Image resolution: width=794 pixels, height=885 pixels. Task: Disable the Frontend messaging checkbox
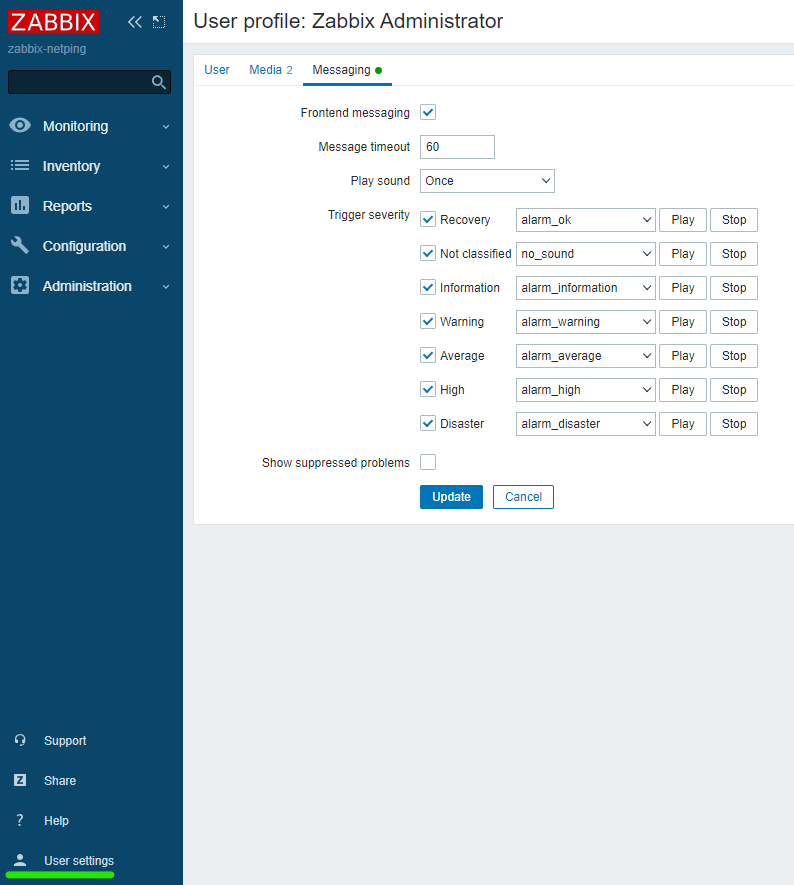(428, 113)
